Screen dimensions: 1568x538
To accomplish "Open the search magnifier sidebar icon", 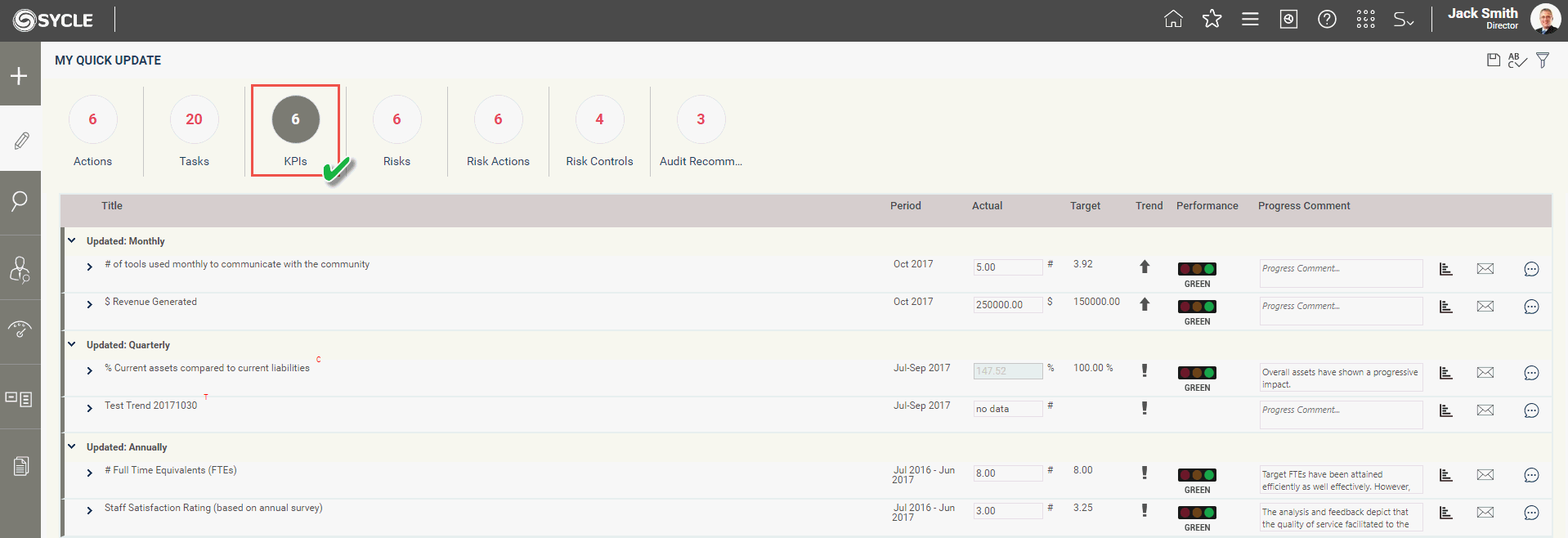I will point(20,201).
